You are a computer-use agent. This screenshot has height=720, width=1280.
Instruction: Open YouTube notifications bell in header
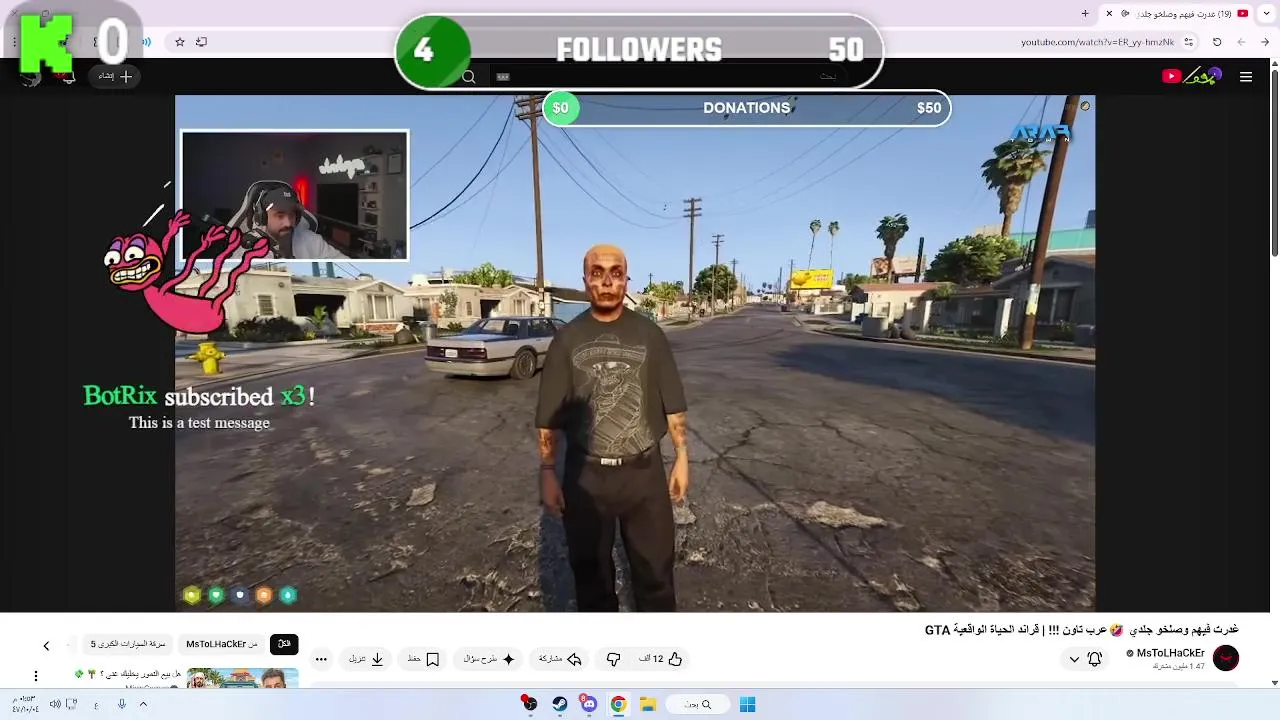[x=69, y=77]
